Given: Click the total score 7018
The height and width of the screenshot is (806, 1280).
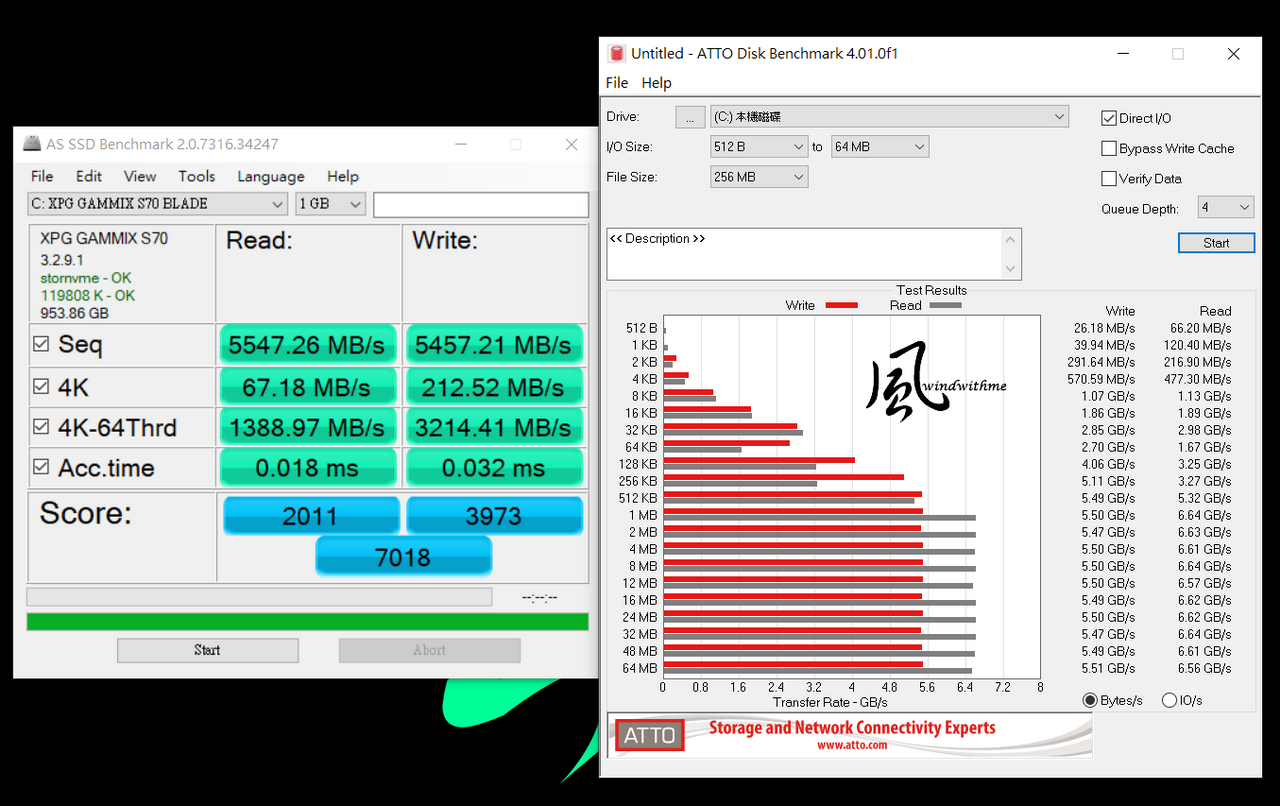Looking at the screenshot, I should click(x=403, y=556).
